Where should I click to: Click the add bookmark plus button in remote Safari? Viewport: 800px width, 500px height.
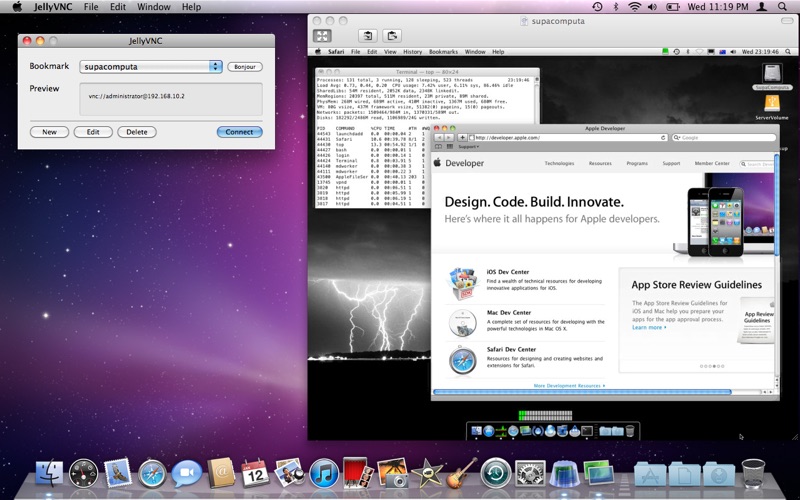(x=462, y=138)
